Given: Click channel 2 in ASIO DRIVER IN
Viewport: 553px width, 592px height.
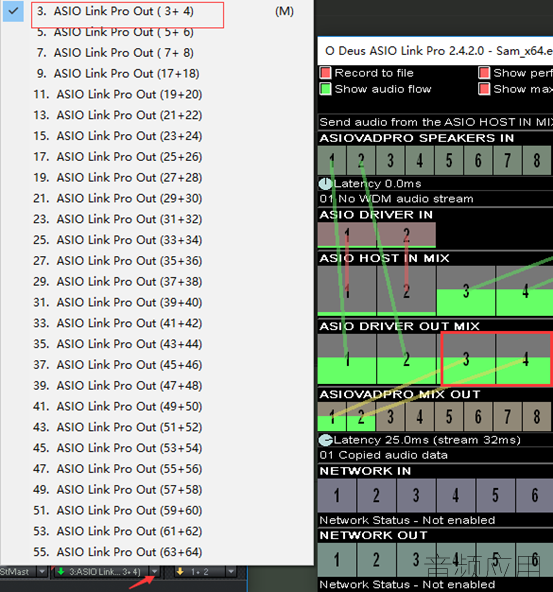Looking at the screenshot, I should [406, 235].
